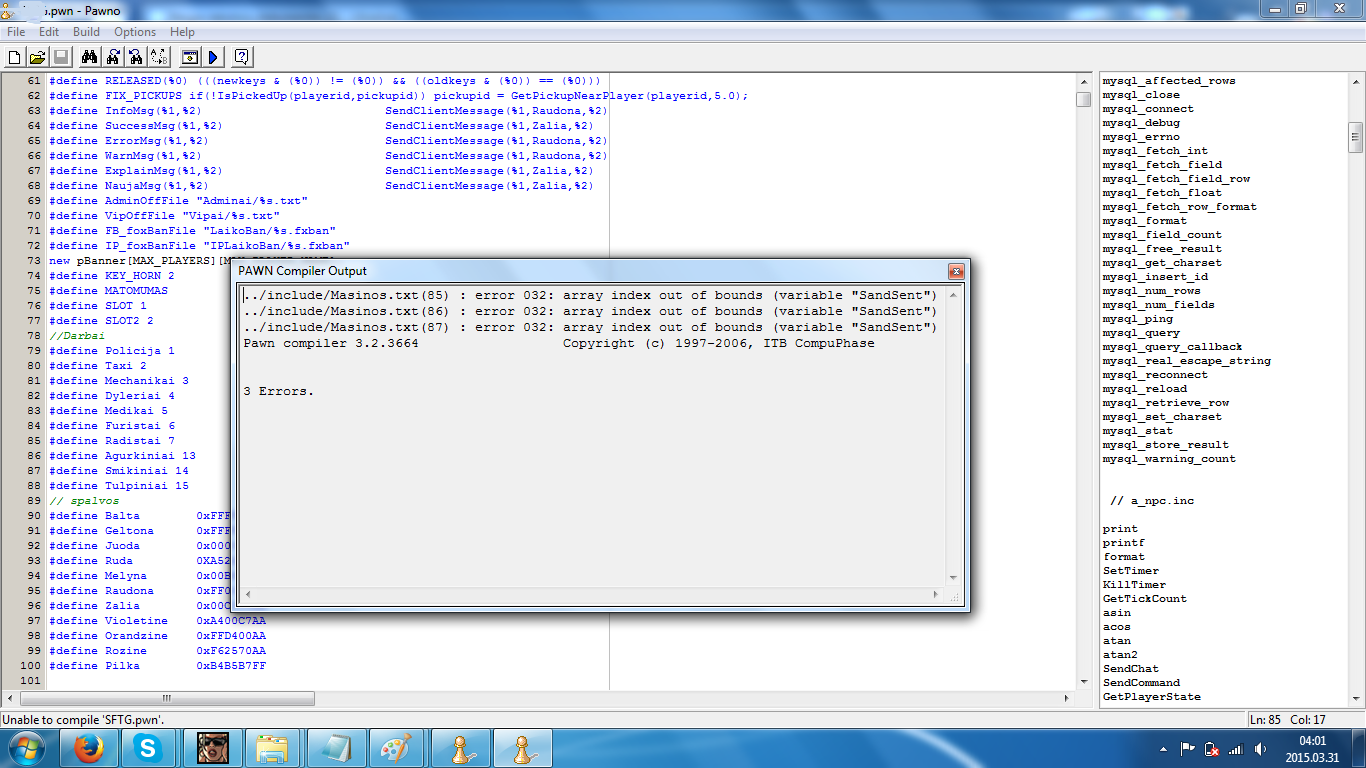Select mysql_query in the function list

(x=1141, y=333)
